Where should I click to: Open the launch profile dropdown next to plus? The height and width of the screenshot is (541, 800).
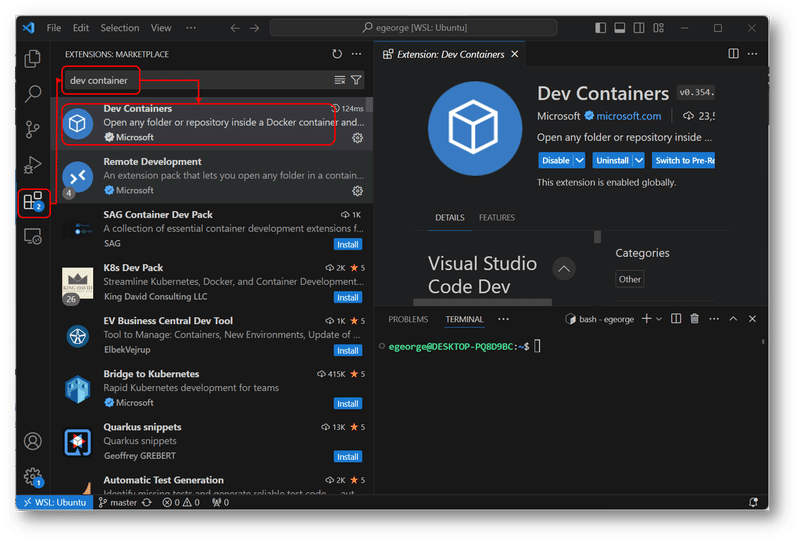pyautogui.click(x=659, y=319)
